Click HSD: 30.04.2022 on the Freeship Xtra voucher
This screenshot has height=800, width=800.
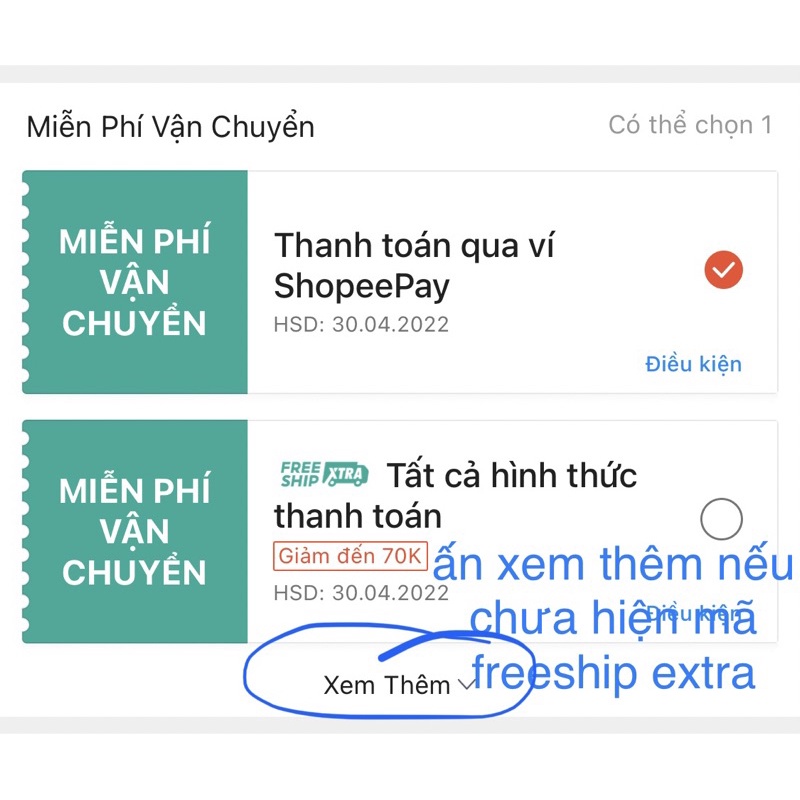361,593
